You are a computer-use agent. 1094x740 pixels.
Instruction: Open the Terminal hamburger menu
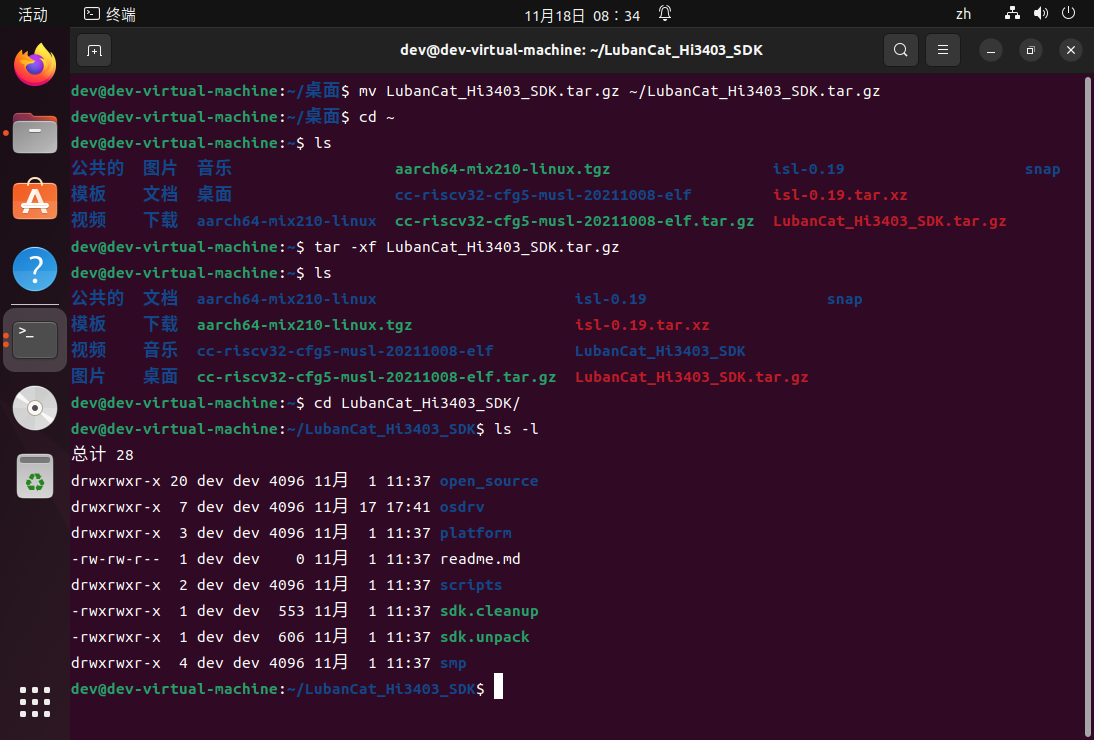click(942, 49)
